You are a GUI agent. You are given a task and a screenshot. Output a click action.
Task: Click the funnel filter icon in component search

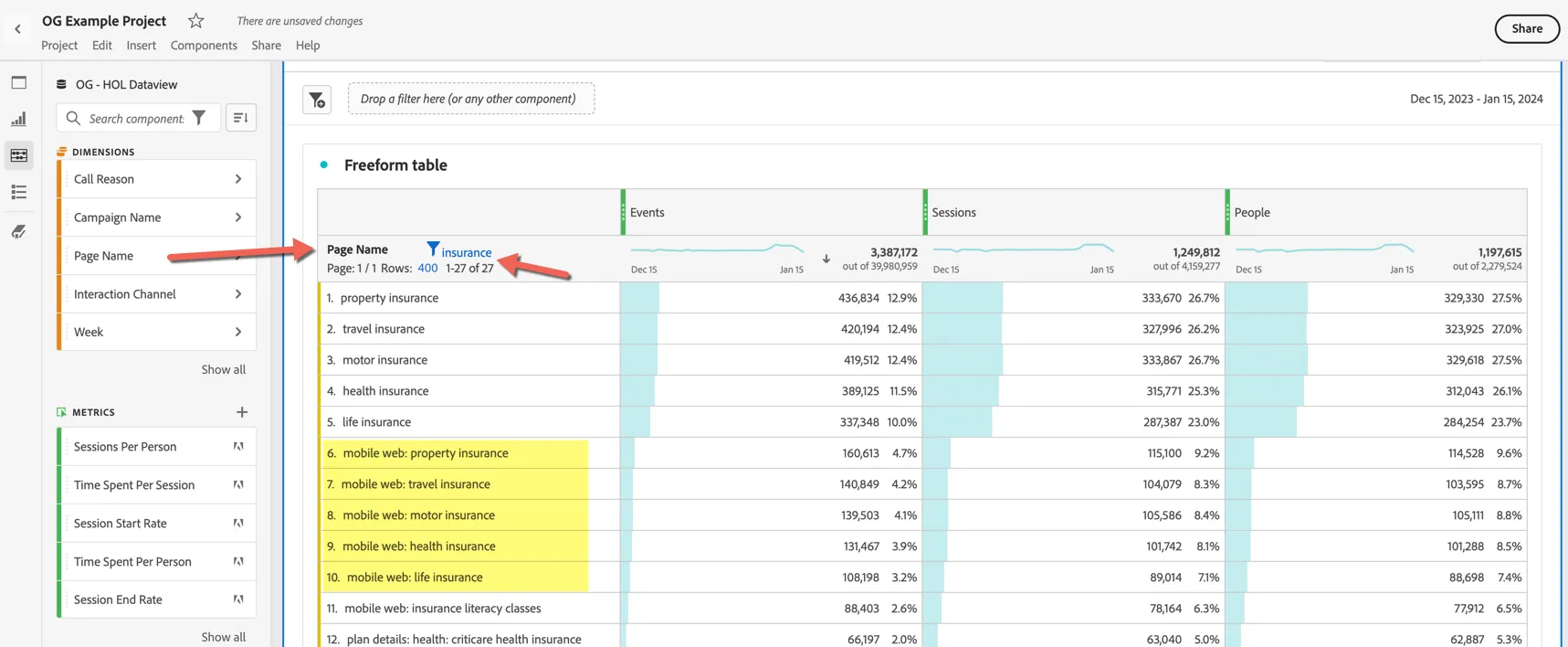coord(199,118)
